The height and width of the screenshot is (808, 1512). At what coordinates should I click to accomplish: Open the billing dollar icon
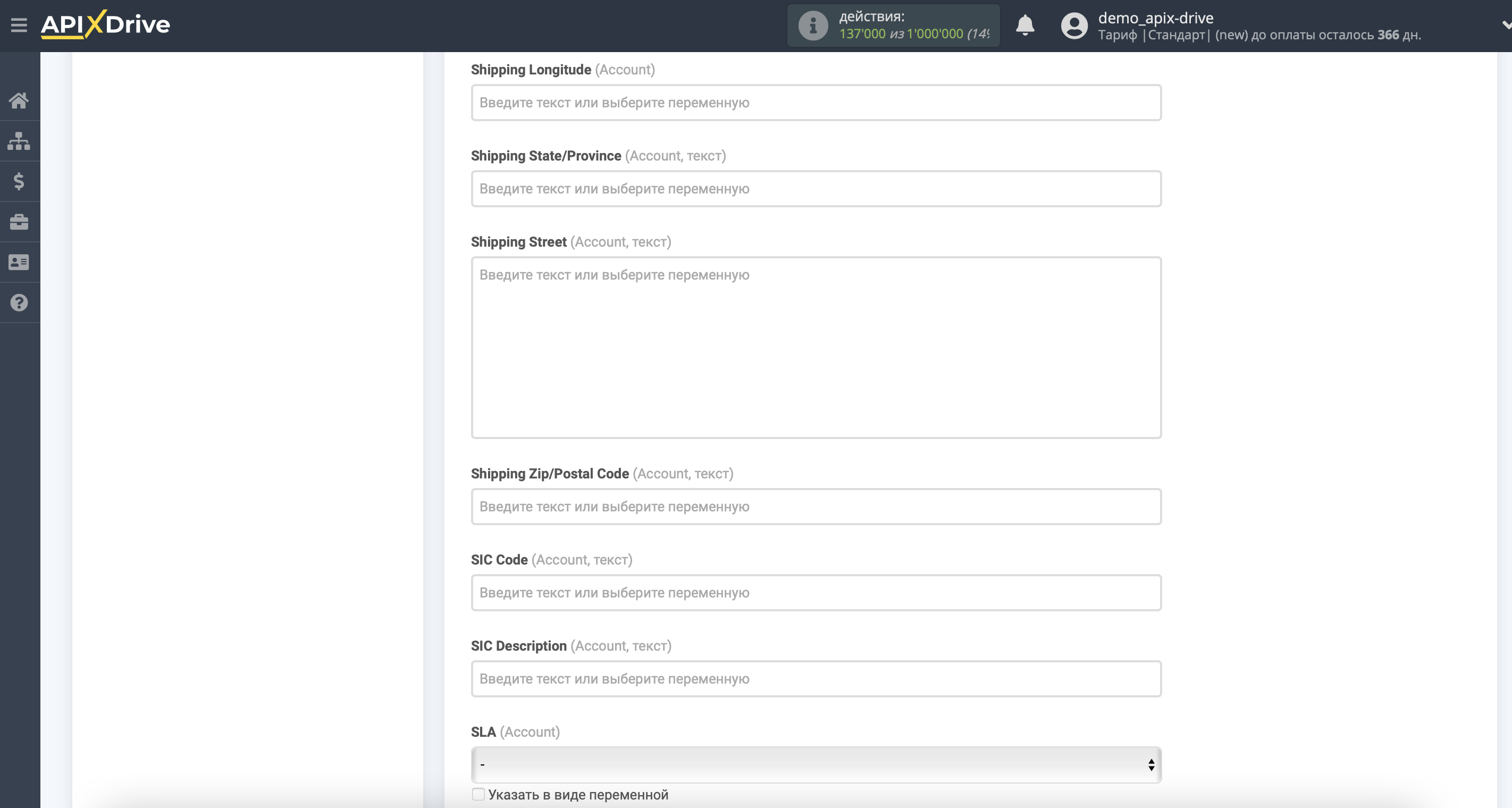[x=19, y=181]
